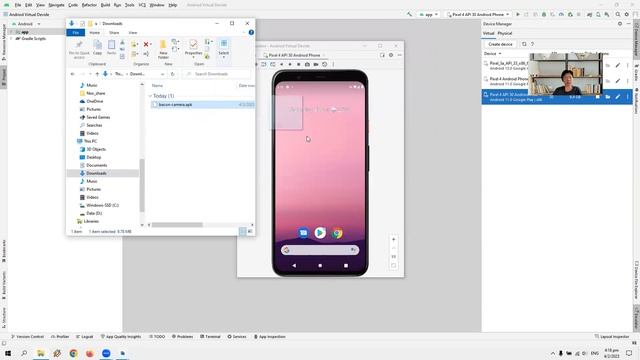Open the File tab in Explorer
The height and width of the screenshot is (360, 640).
[76, 32]
